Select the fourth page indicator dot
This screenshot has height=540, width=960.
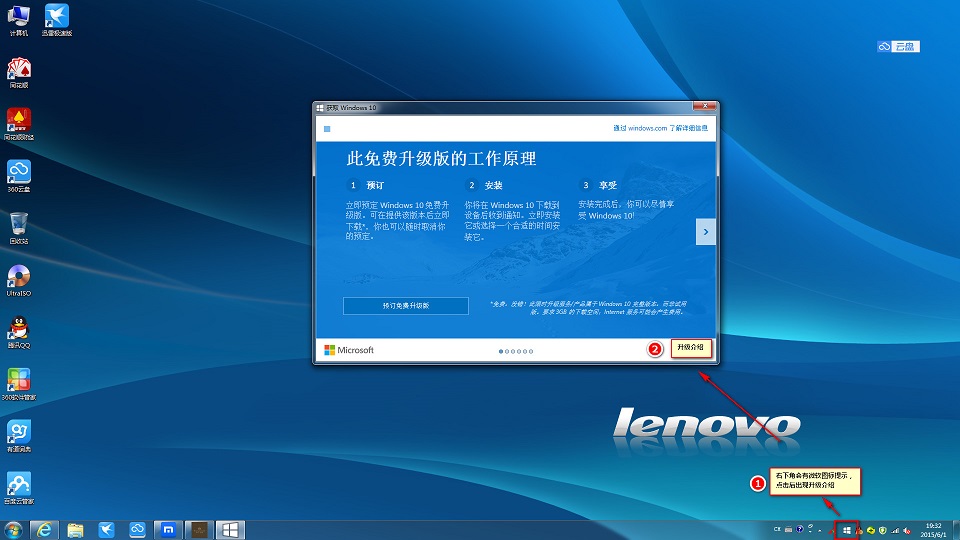[x=519, y=351]
